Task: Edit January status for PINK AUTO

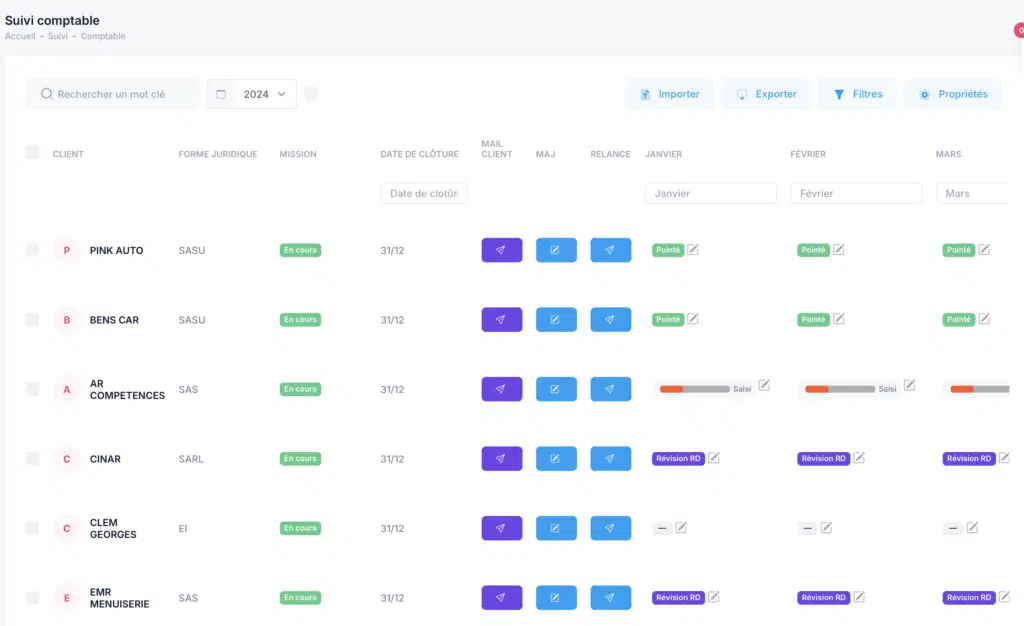Action: 693,250
